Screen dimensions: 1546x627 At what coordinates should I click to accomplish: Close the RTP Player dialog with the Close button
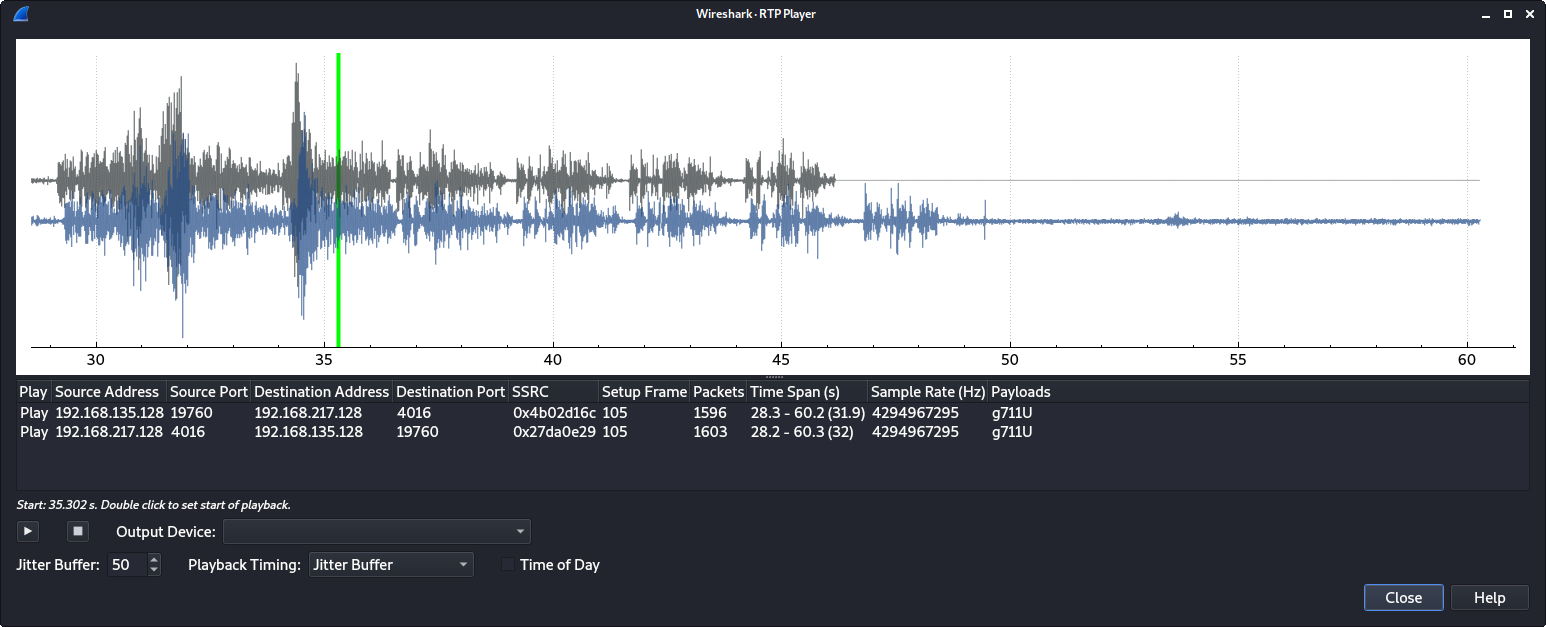point(1403,598)
